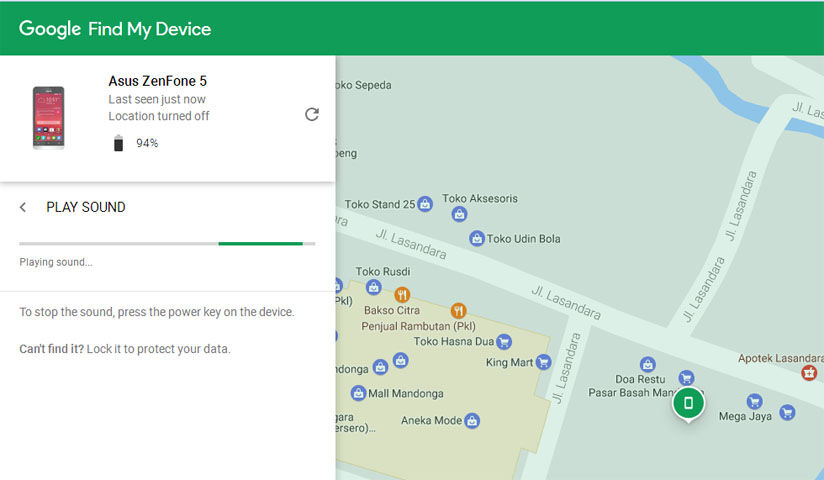Screen dimensions: 824x480
Task: Open the Mega Jaya cart pin
Action: point(754,401)
